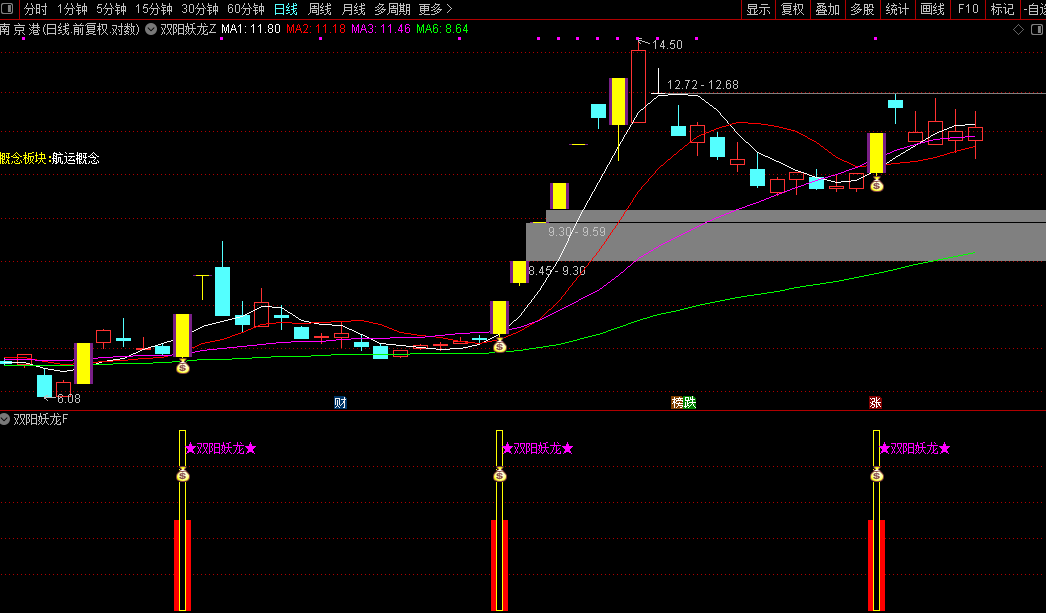Click the diamond icon below the toolbar
The image size is (1046, 613).
point(1018,29)
